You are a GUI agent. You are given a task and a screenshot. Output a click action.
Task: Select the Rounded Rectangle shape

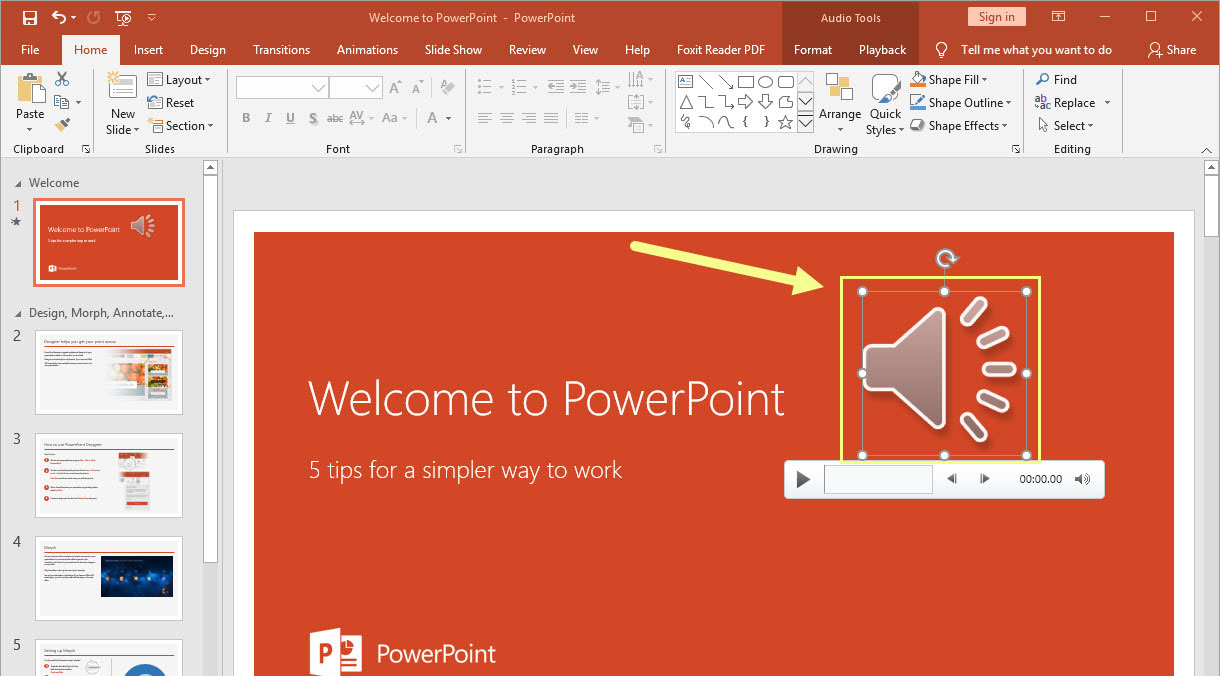pos(786,81)
